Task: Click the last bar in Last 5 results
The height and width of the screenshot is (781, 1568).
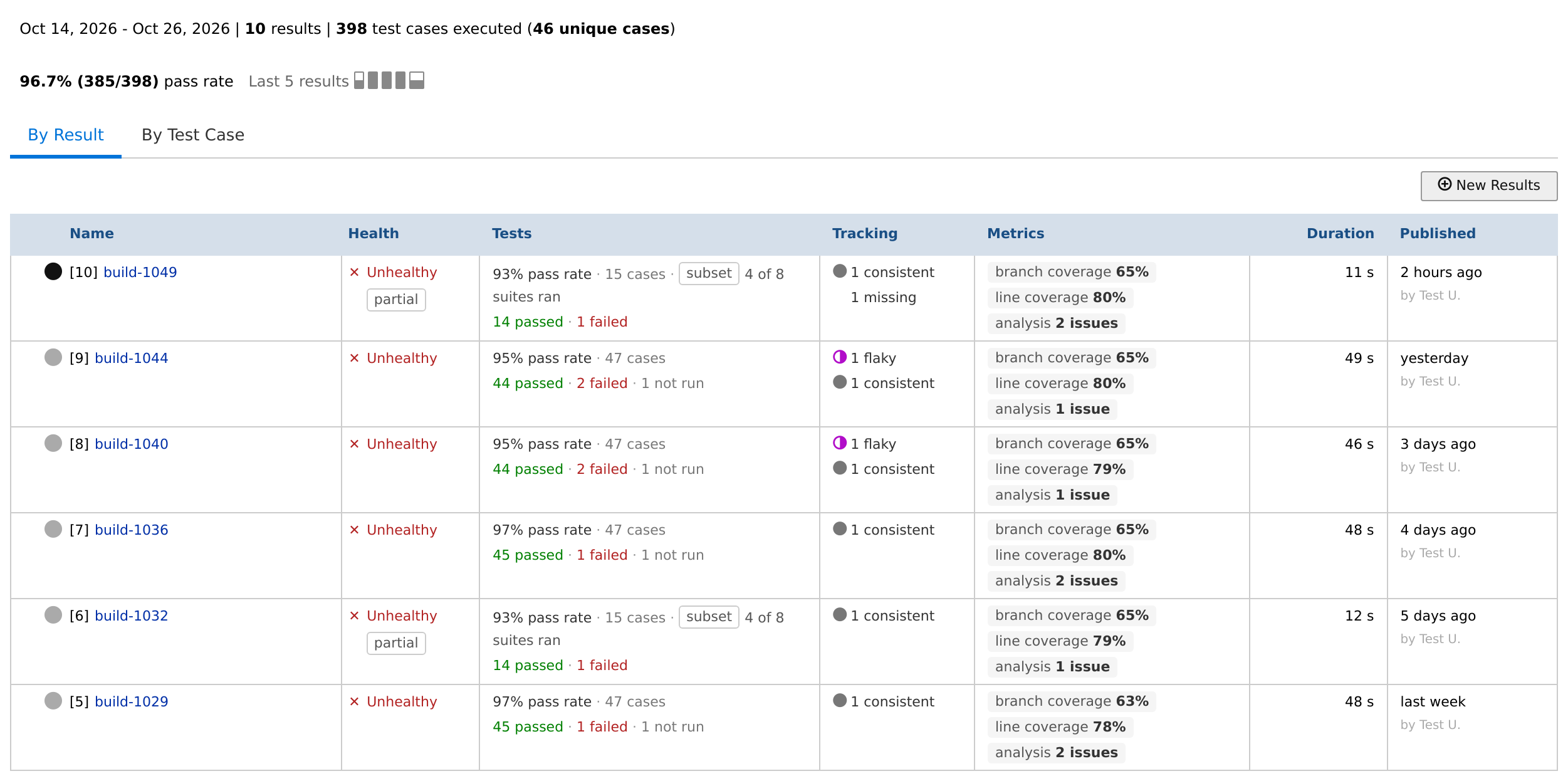Action: 417,80
